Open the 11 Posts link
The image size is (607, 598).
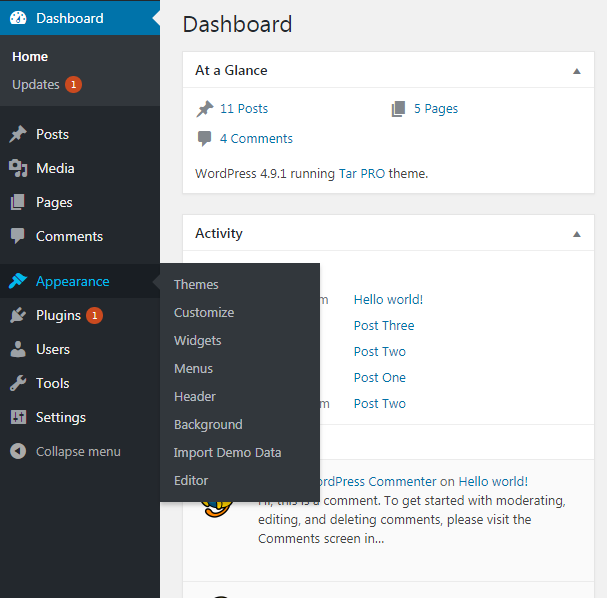(243, 109)
